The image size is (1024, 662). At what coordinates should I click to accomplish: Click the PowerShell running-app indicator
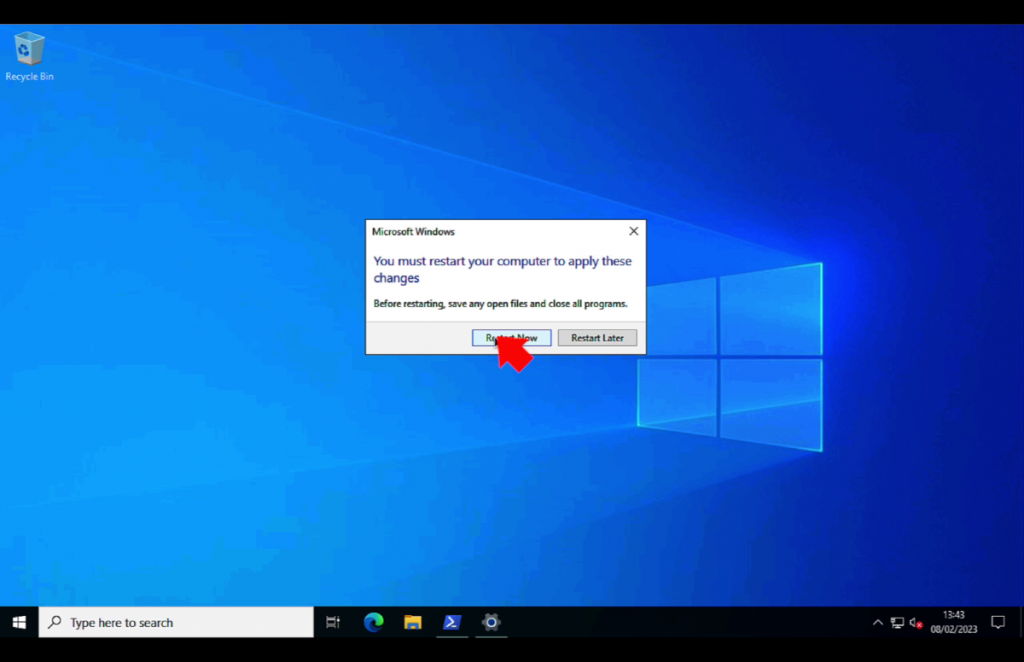coord(451,636)
